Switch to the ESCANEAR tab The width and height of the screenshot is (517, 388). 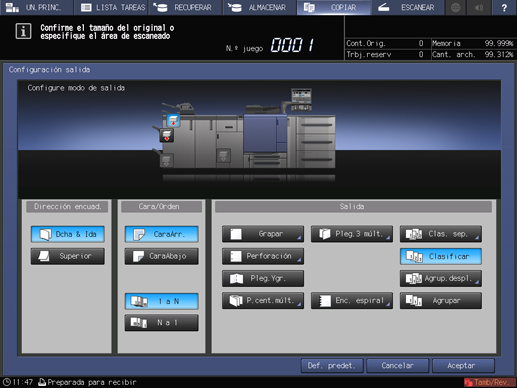pyautogui.click(x=408, y=7)
